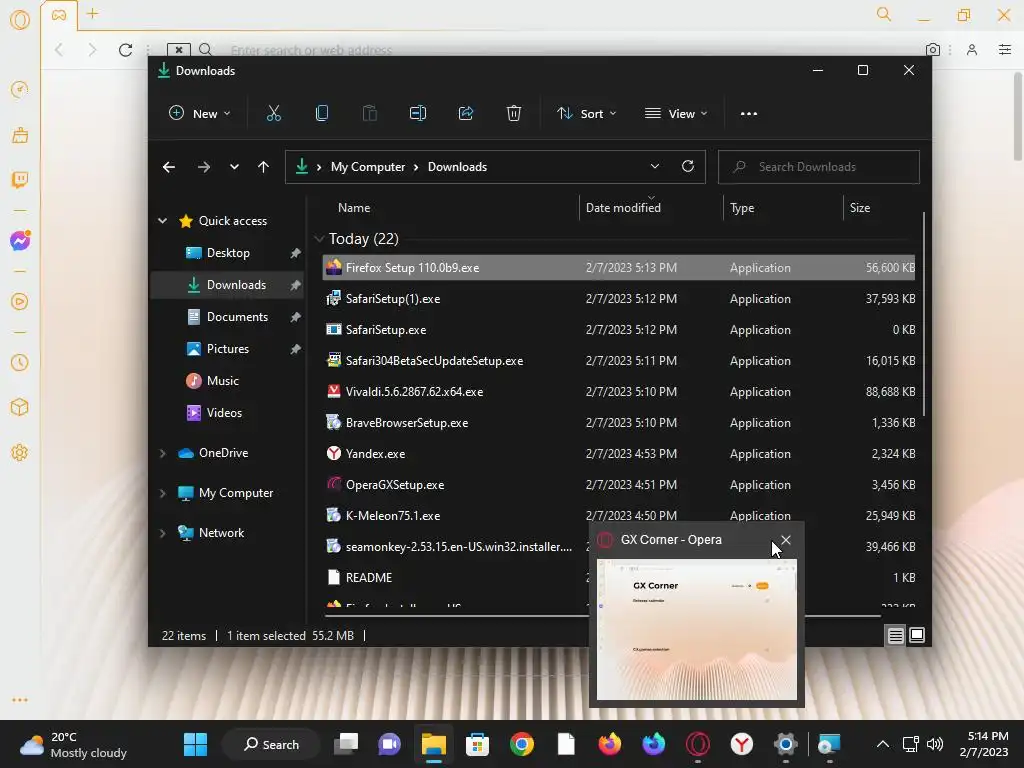Click the Share icon in Explorer toolbar

click(x=466, y=114)
